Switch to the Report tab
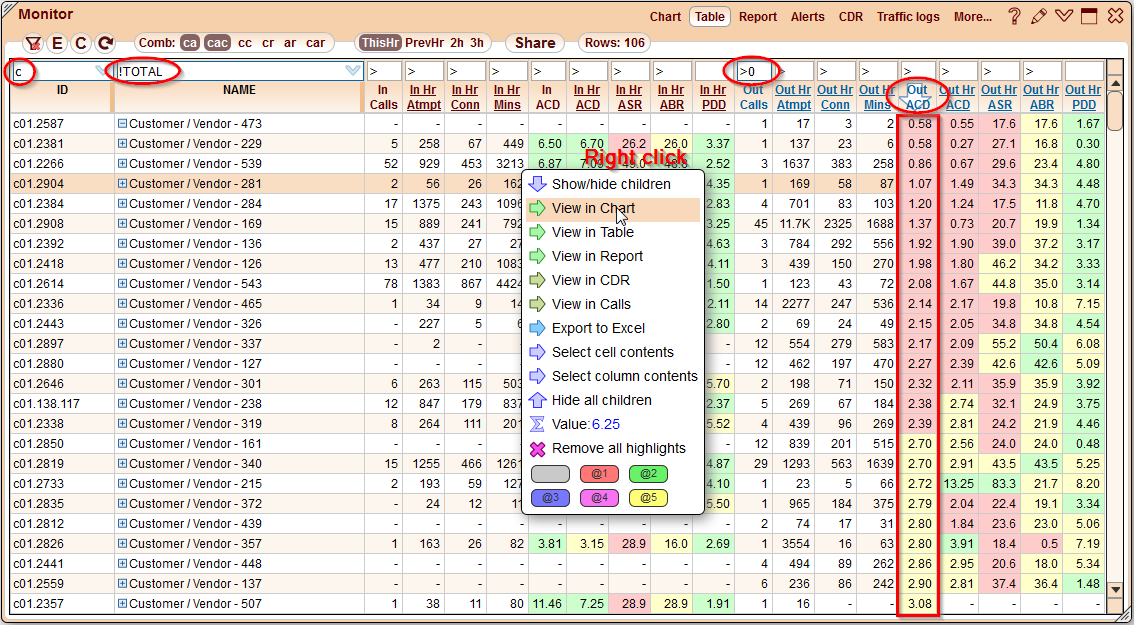The image size is (1134, 625). coord(758,16)
